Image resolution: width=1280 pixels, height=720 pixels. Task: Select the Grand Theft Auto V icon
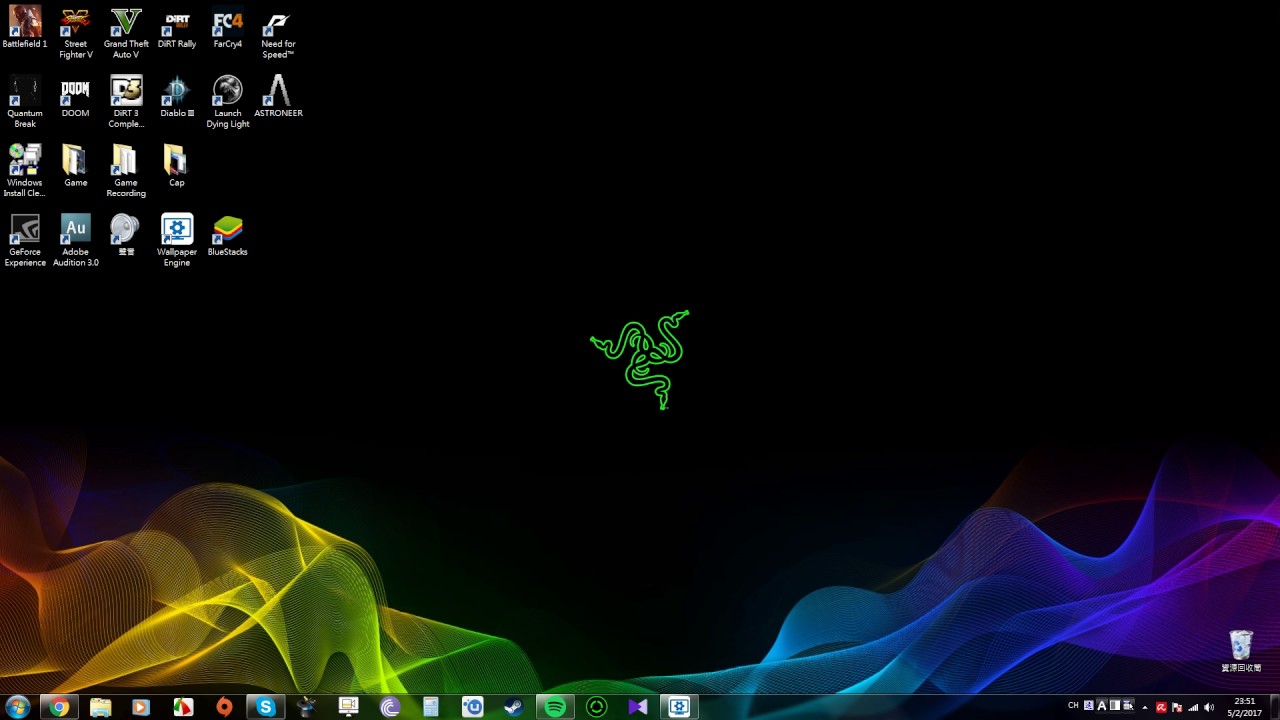[126, 33]
